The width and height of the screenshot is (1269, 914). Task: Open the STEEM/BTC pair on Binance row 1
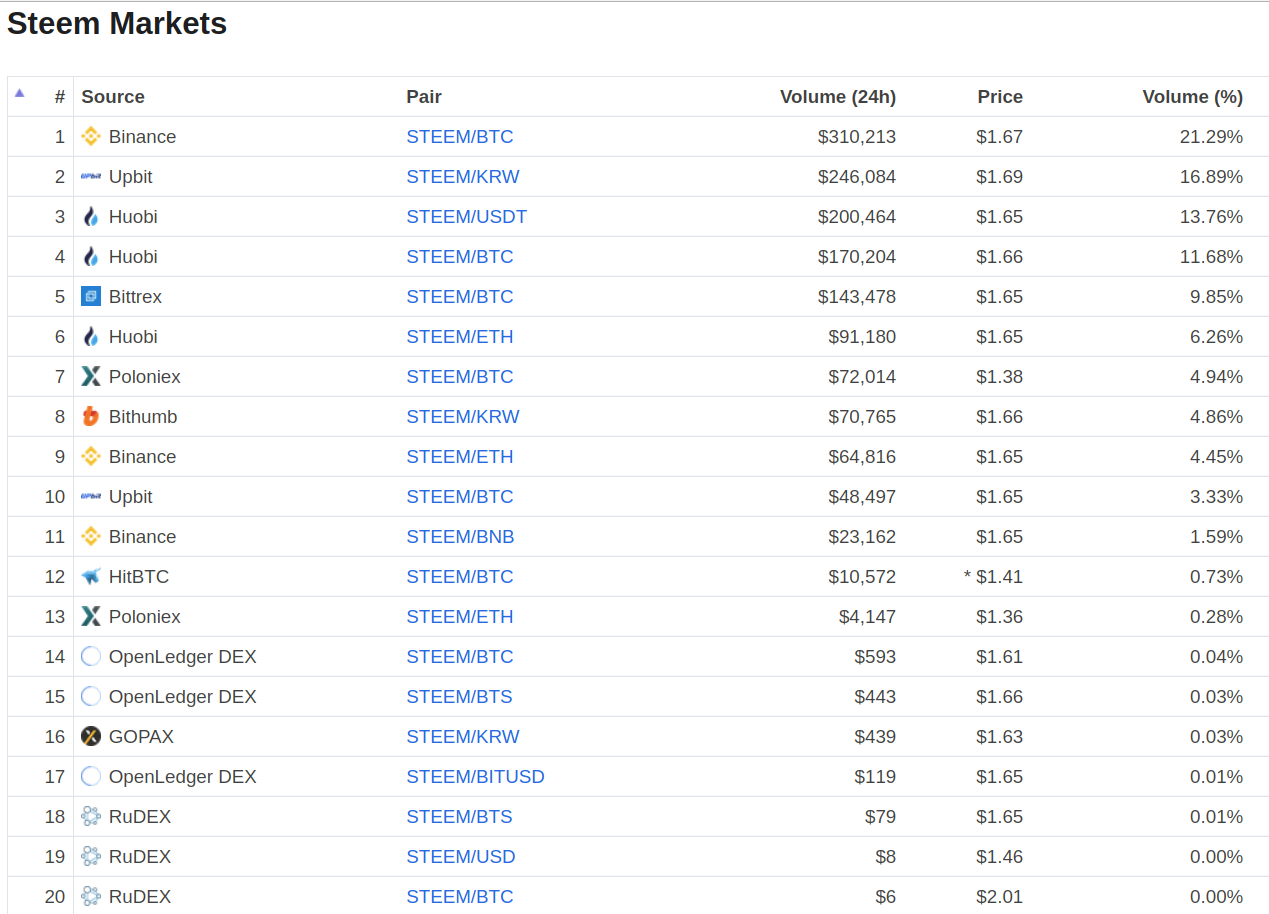[460, 137]
